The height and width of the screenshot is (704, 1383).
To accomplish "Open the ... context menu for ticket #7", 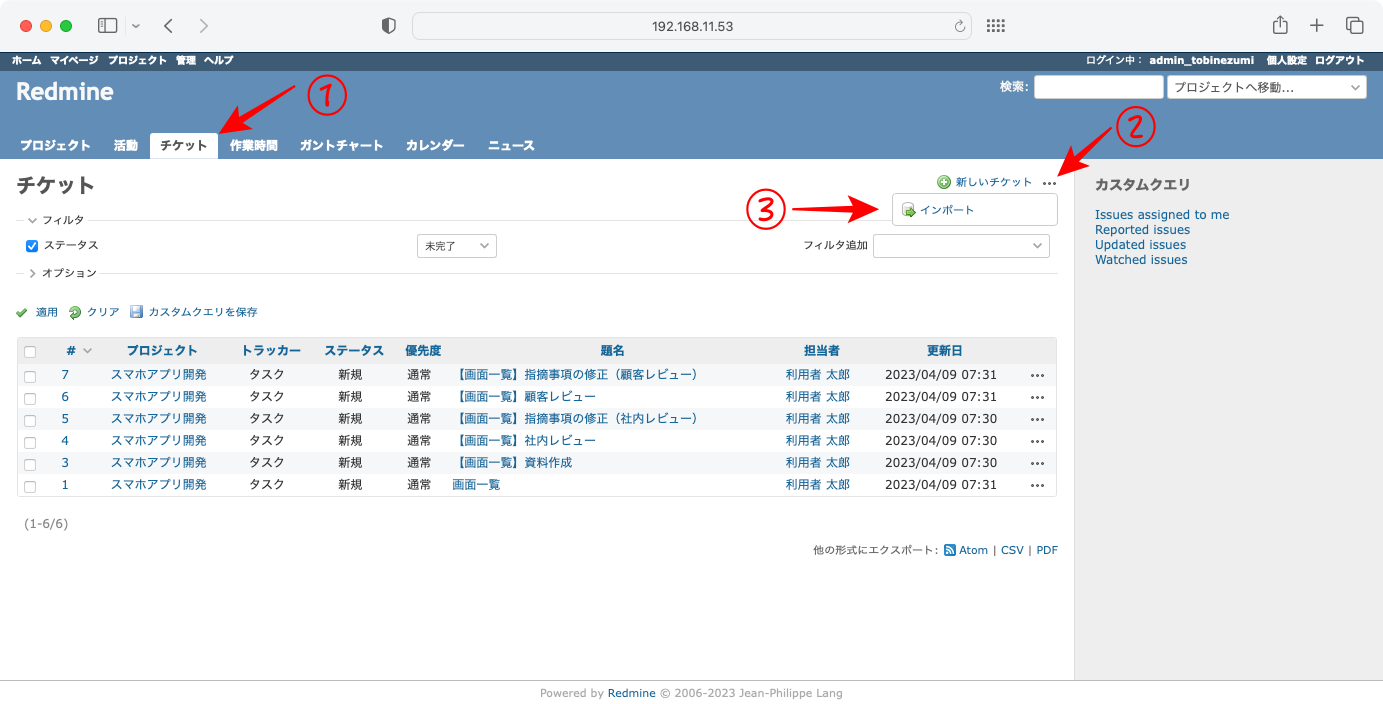I will (1037, 374).
